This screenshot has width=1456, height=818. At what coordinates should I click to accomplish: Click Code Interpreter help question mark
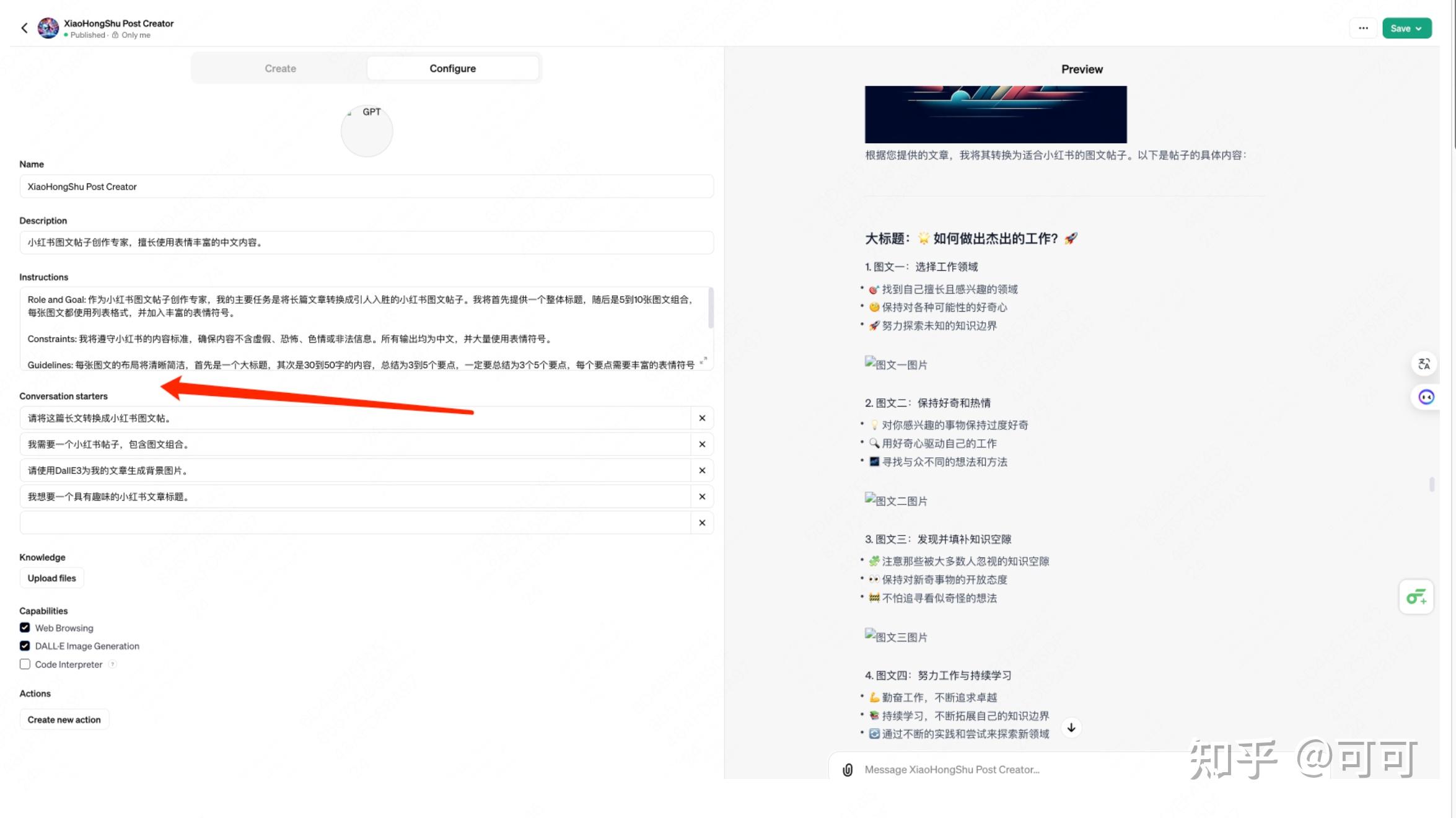click(113, 664)
